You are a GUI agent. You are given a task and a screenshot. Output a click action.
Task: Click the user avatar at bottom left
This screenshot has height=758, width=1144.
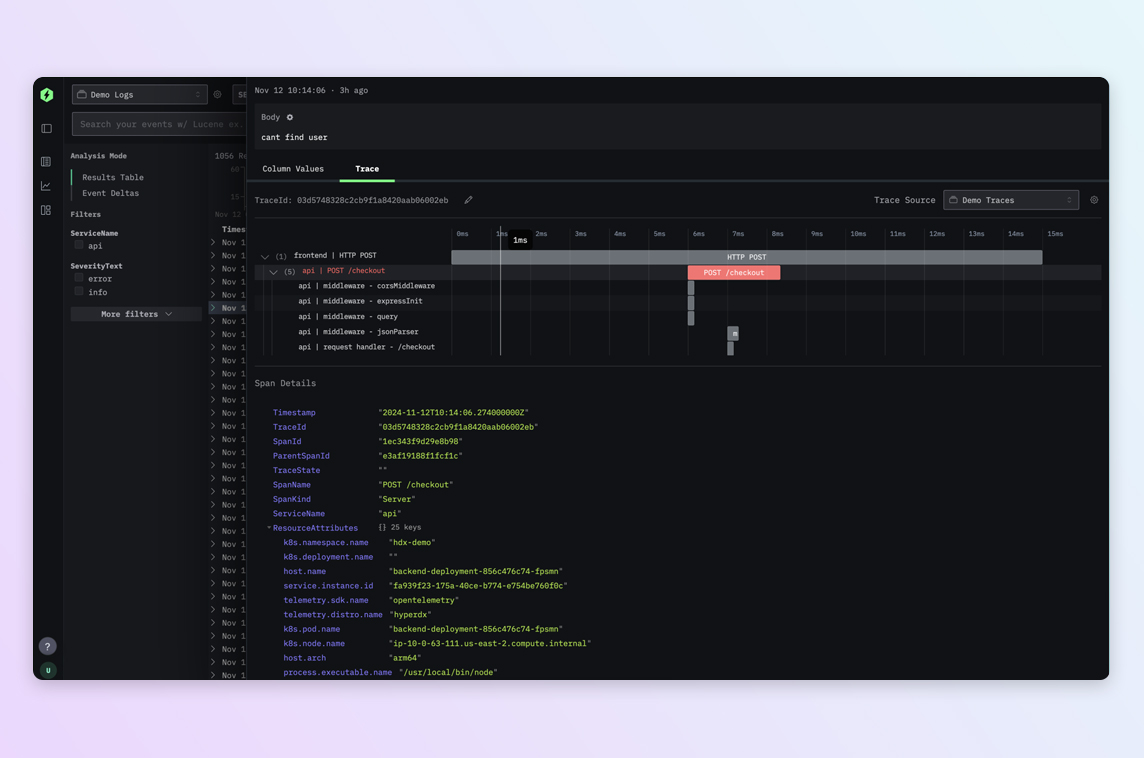47,670
